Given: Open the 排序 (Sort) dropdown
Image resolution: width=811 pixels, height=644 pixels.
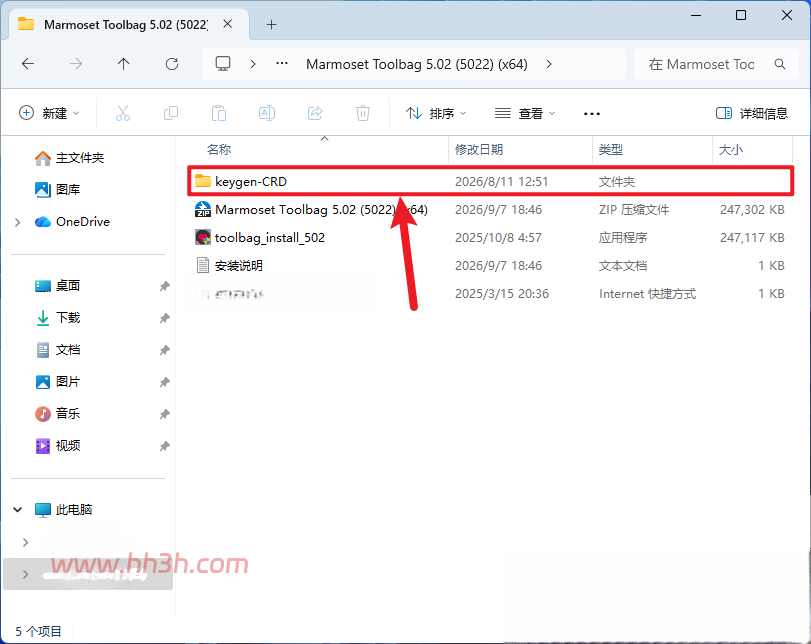Looking at the screenshot, I should tap(436, 113).
